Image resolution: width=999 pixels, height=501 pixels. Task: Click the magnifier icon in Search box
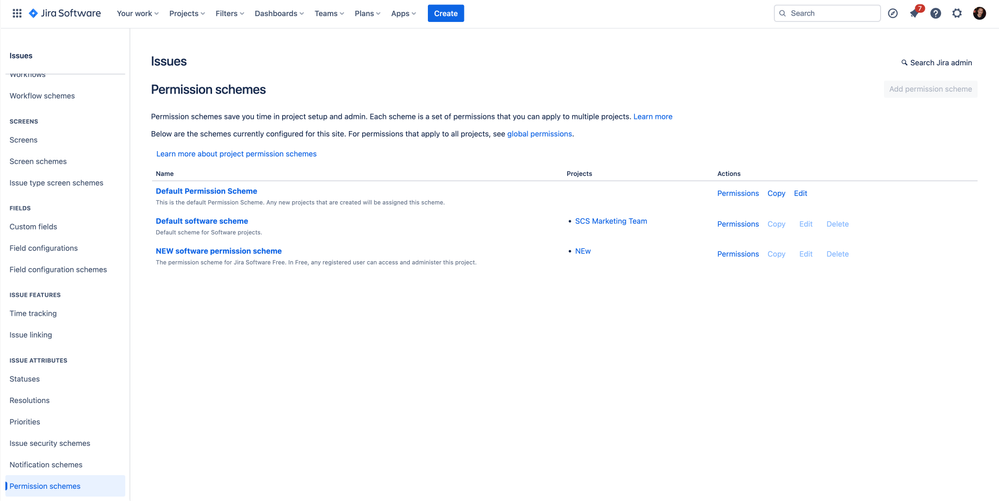(783, 13)
